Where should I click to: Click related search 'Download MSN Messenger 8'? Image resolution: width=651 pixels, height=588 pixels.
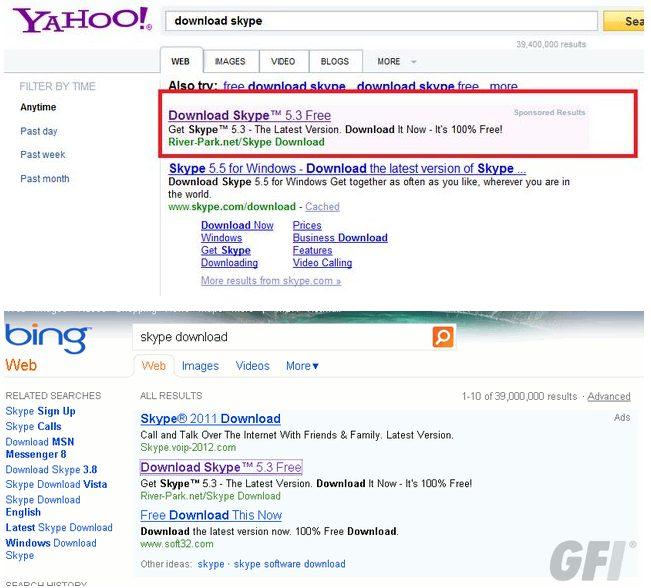pyautogui.click(x=39, y=448)
